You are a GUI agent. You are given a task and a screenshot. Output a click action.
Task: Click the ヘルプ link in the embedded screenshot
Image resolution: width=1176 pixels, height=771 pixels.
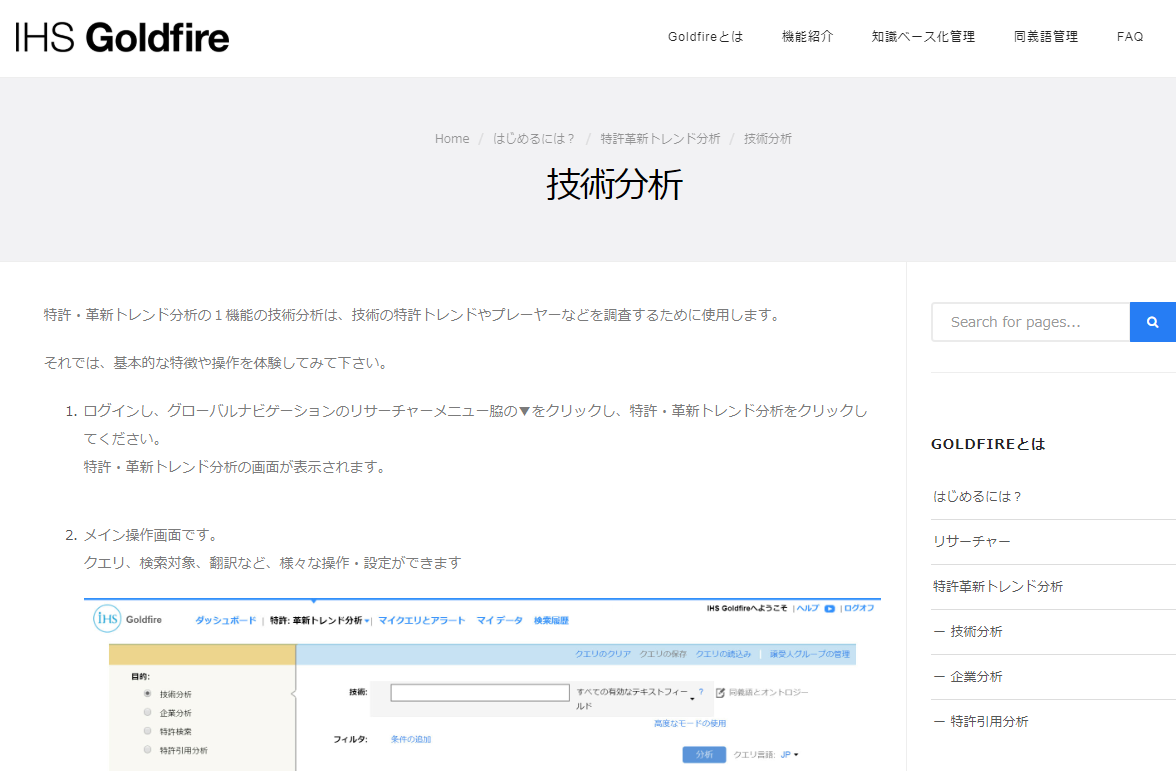pyautogui.click(x=808, y=608)
